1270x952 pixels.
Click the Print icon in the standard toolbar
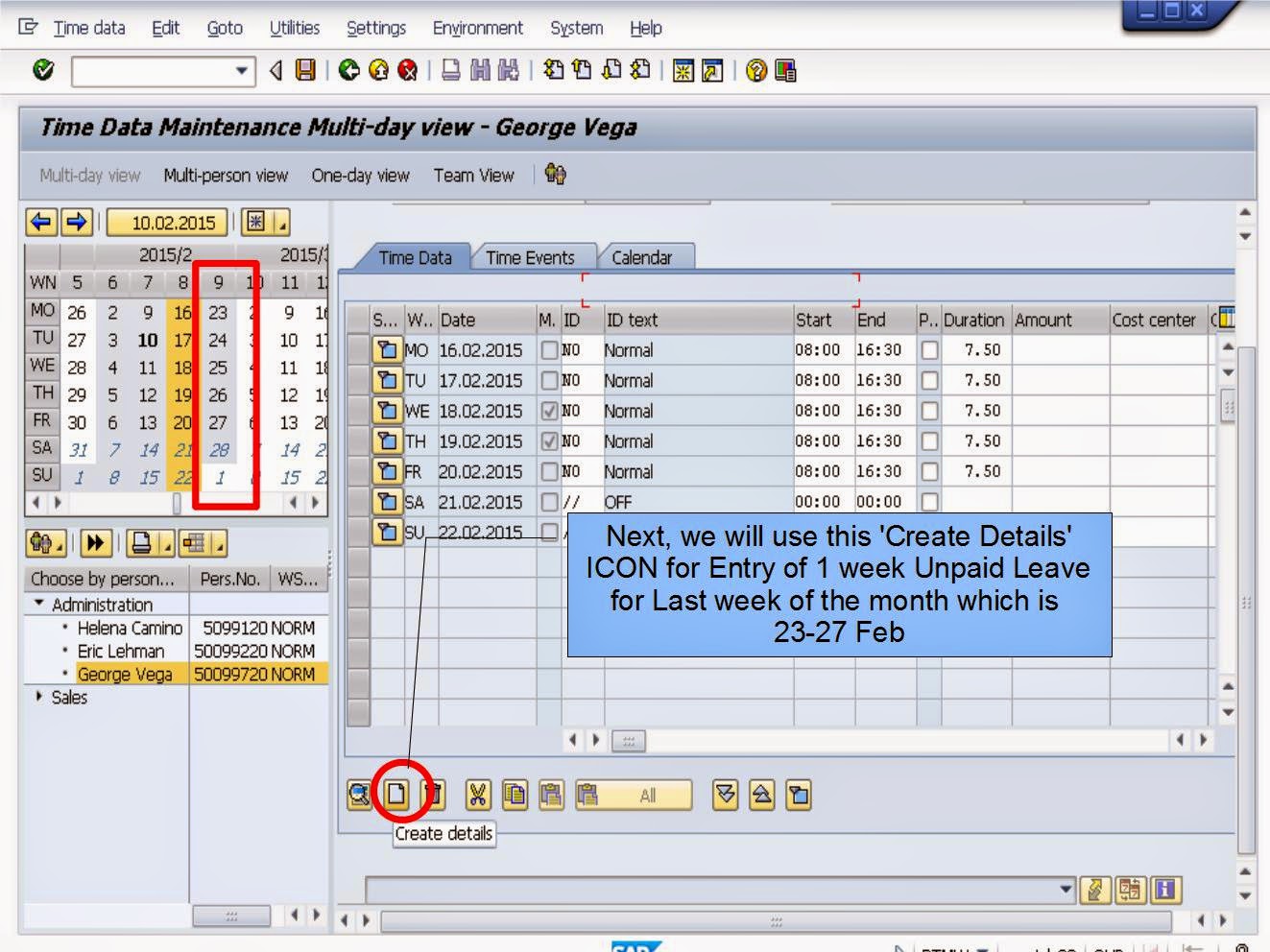pyautogui.click(x=448, y=69)
